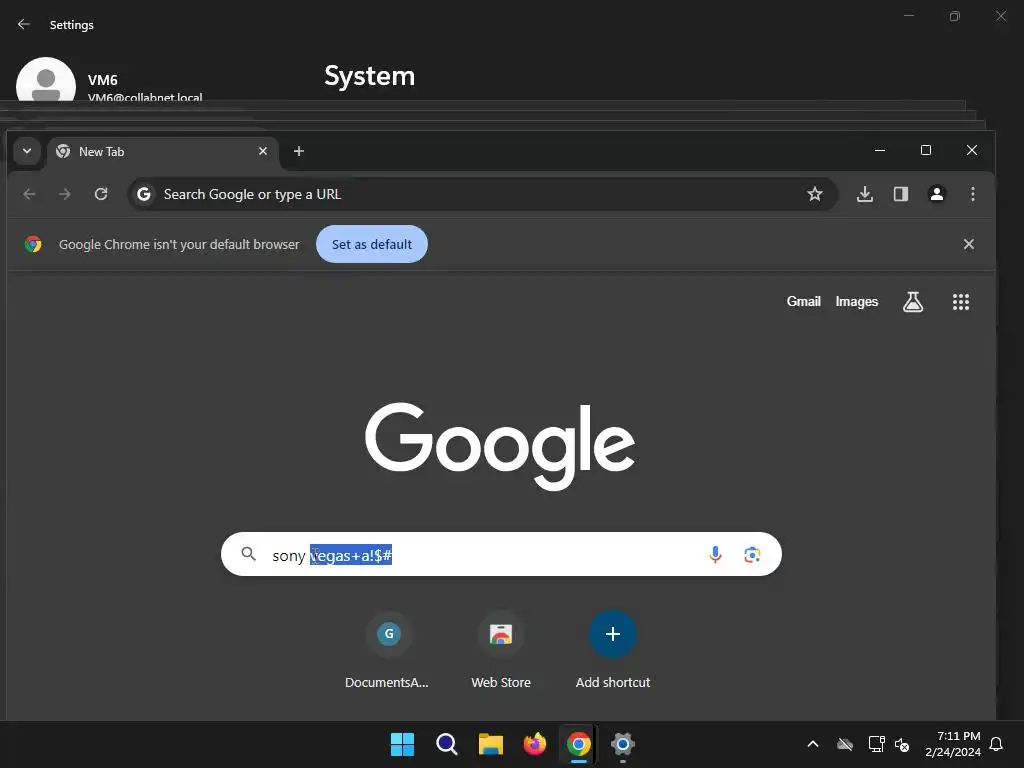
Task: Launch Firefox from taskbar
Action: click(535, 744)
